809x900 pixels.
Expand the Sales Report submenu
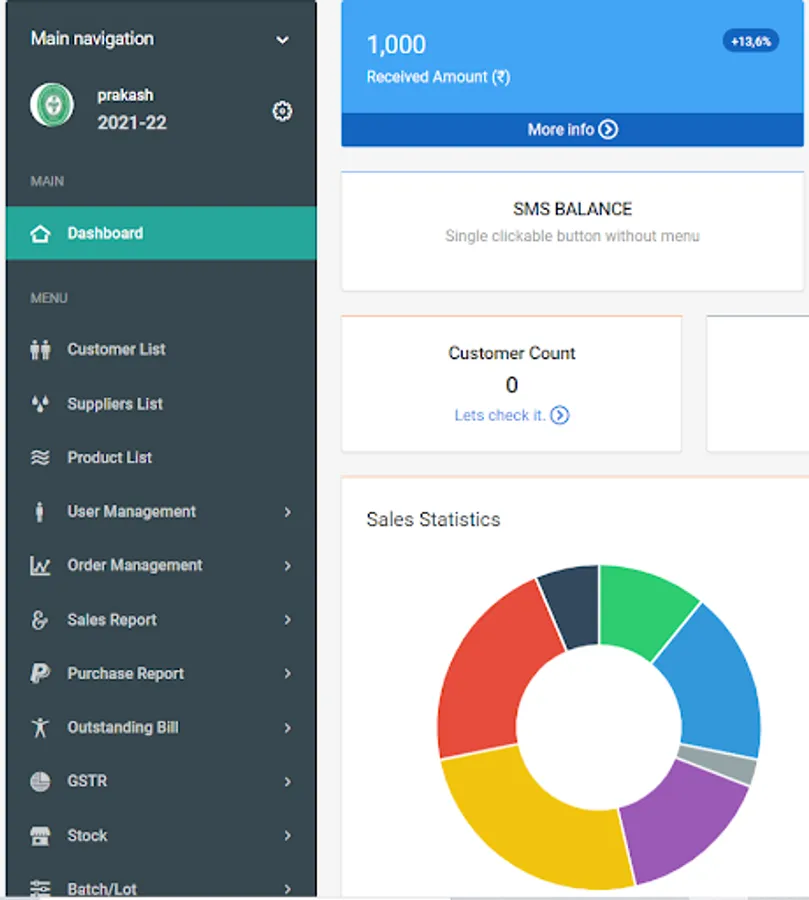pyautogui.click(x=289, y=619)
